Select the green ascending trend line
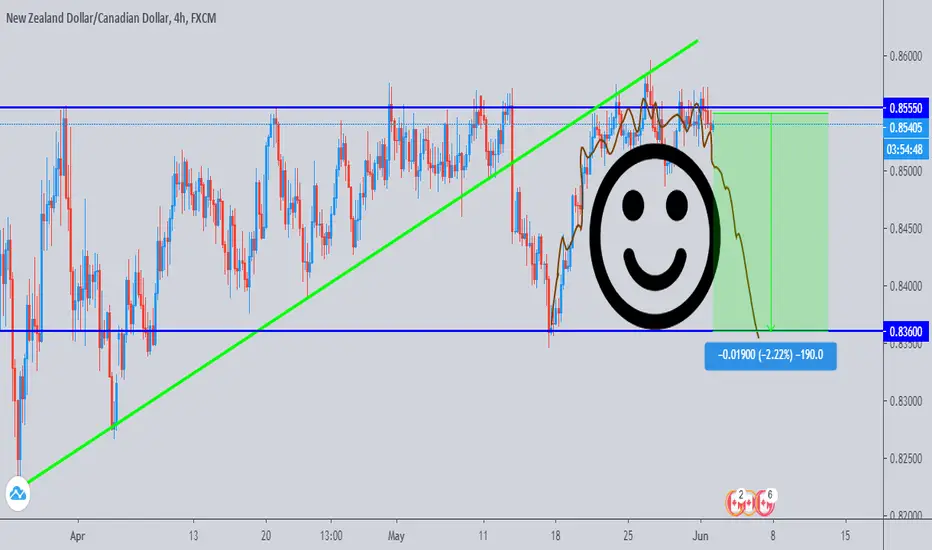The image size is (932, 550). 363,262
